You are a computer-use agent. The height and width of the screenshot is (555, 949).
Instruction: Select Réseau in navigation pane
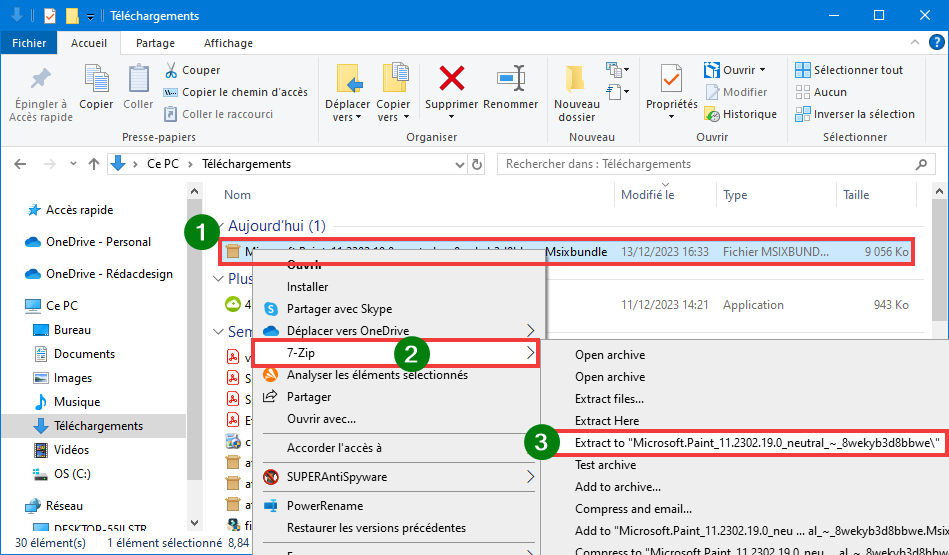tap(53, 506)
